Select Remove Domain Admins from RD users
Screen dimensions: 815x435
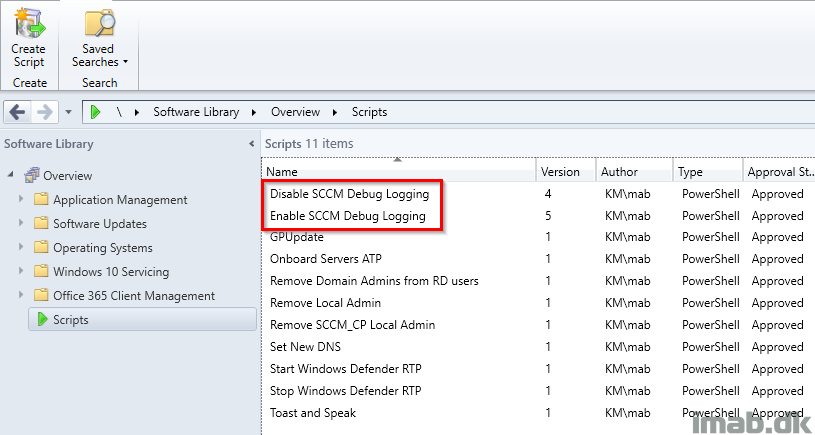coord(374,281)
